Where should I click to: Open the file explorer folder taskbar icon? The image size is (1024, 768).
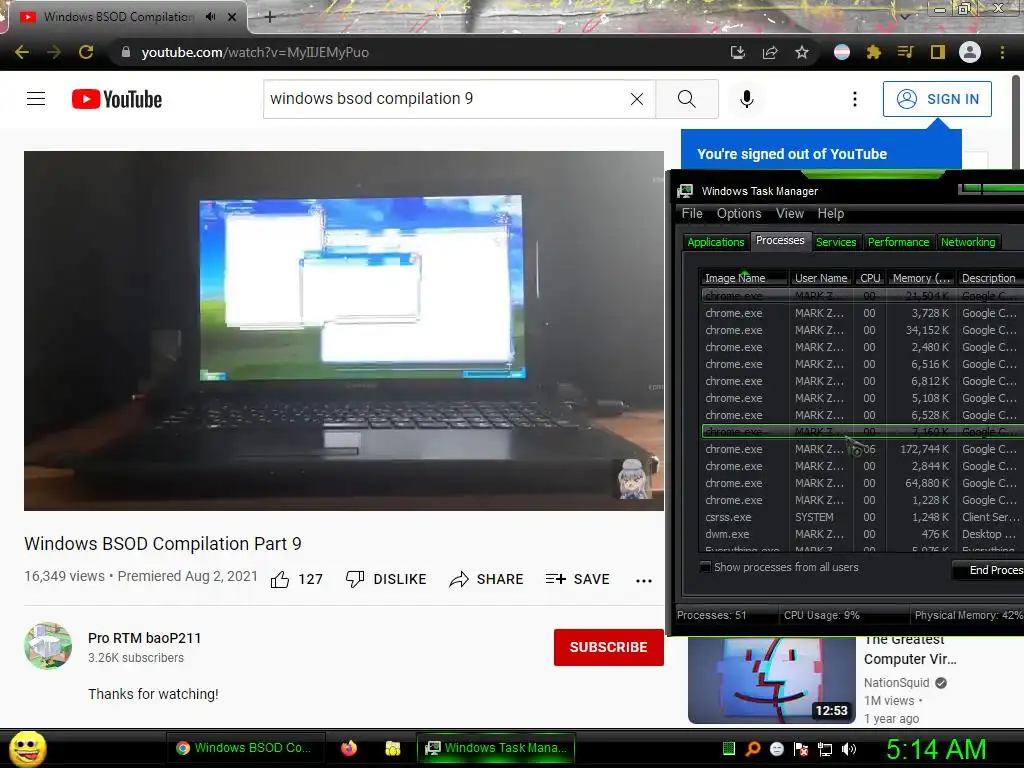coord(392,748)
